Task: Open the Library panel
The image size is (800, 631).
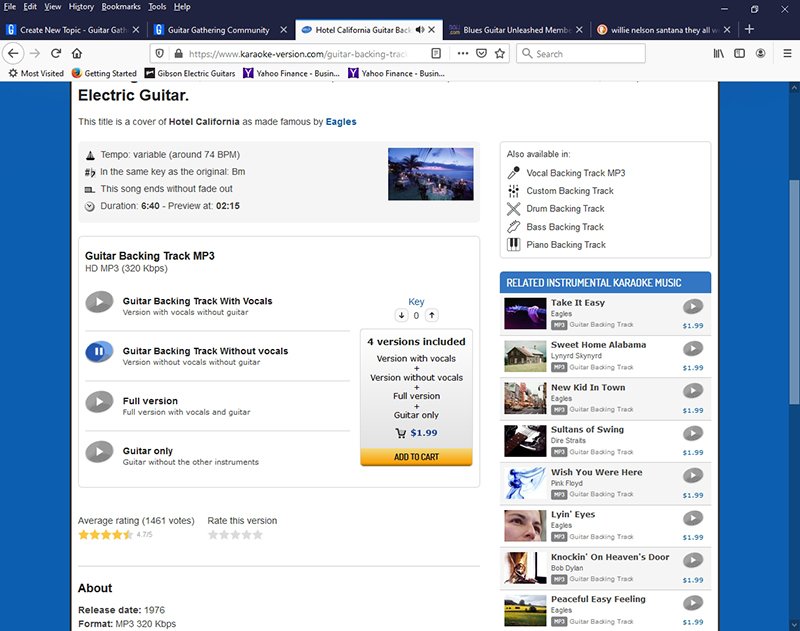Action: coord(718,53)
